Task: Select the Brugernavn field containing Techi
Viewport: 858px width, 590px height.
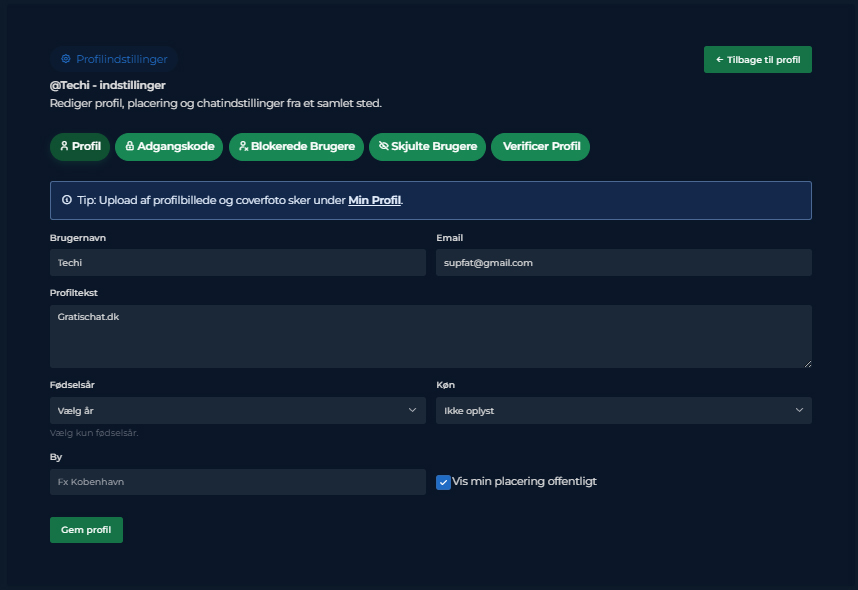Action: (x=237, y=262)
